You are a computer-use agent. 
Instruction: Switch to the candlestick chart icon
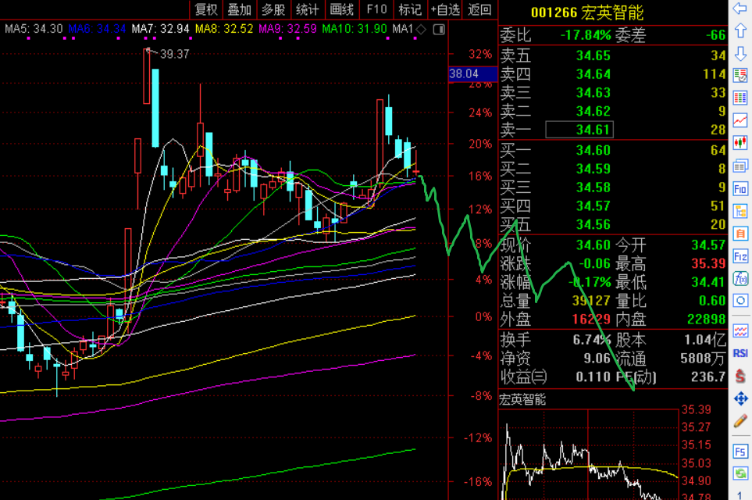[x=740, y=143]
